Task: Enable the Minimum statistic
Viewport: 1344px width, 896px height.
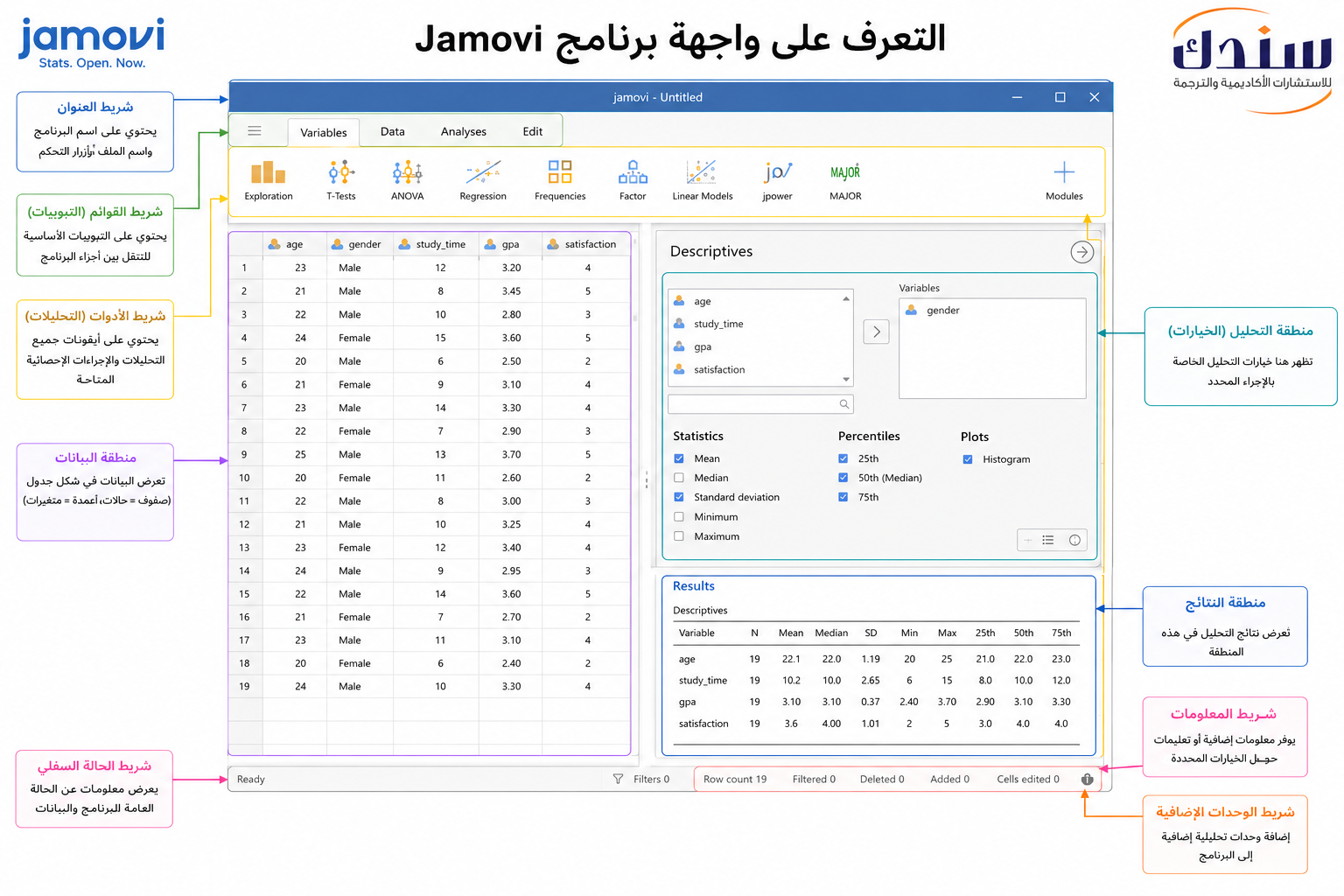Action: (679, 517)
